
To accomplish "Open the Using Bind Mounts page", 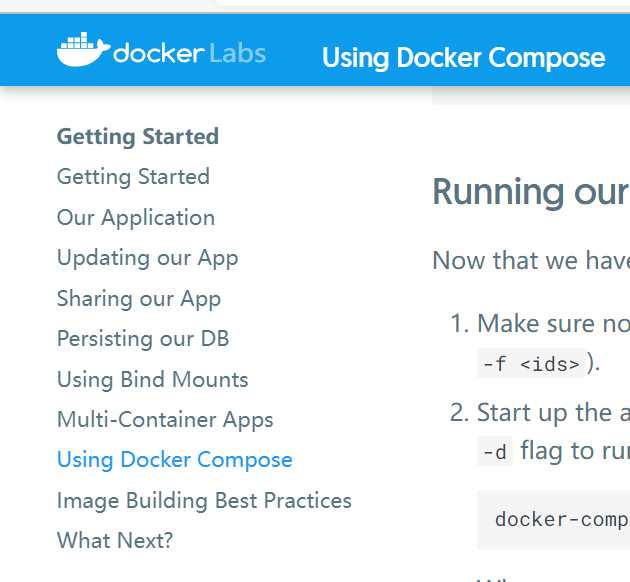I will coord(152,379).
